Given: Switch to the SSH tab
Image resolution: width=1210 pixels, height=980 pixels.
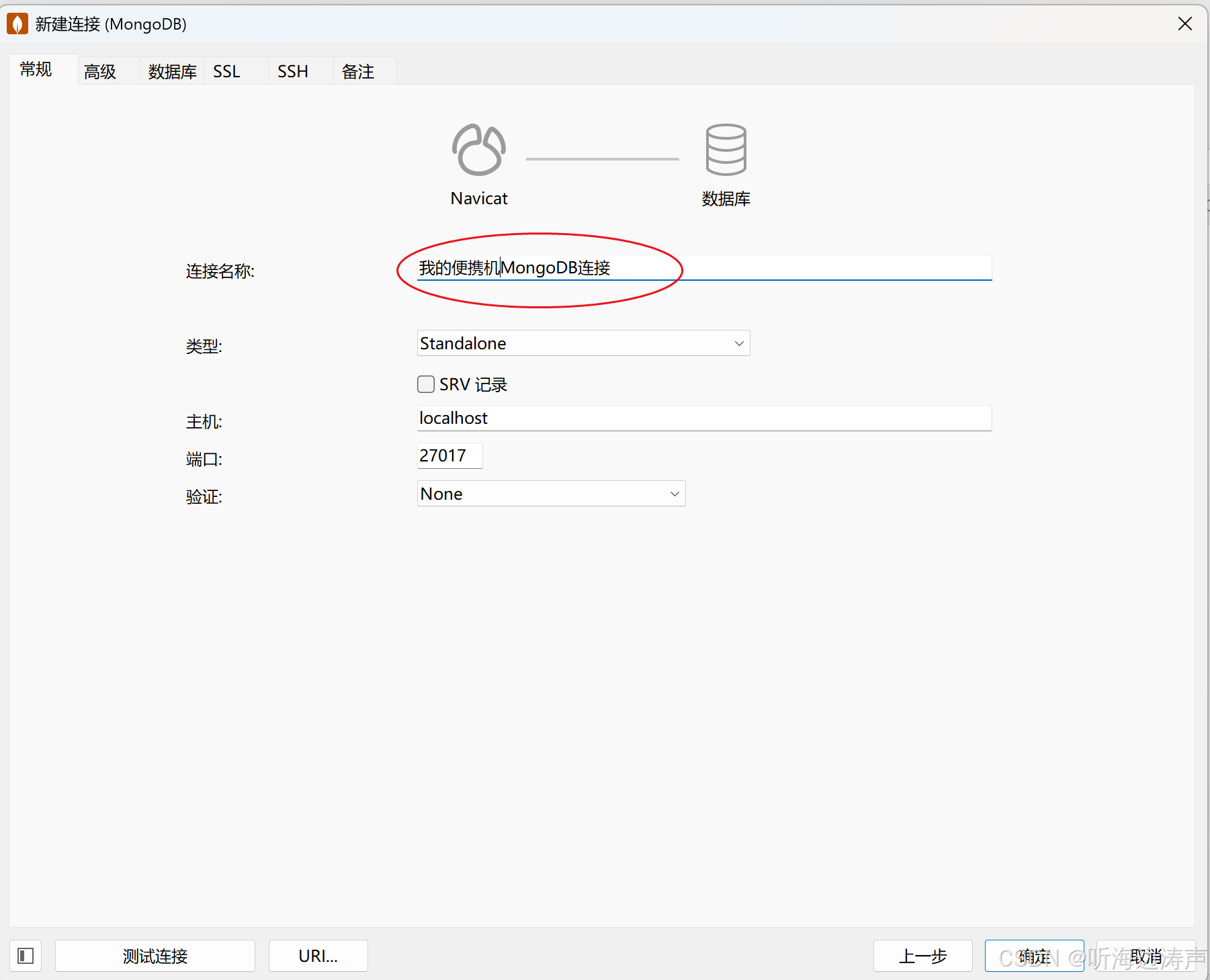Looking at the screenshot, I should point(292,71).
